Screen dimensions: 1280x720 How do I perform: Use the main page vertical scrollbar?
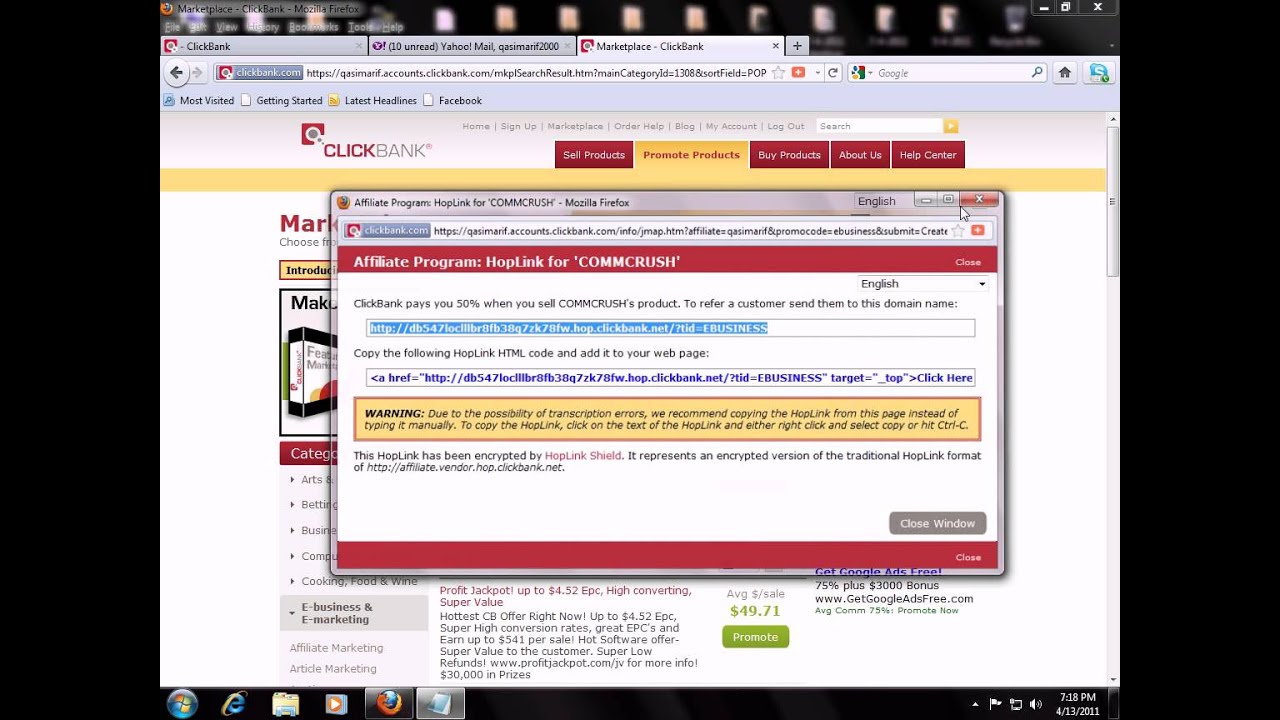[x=1113, y=200]
